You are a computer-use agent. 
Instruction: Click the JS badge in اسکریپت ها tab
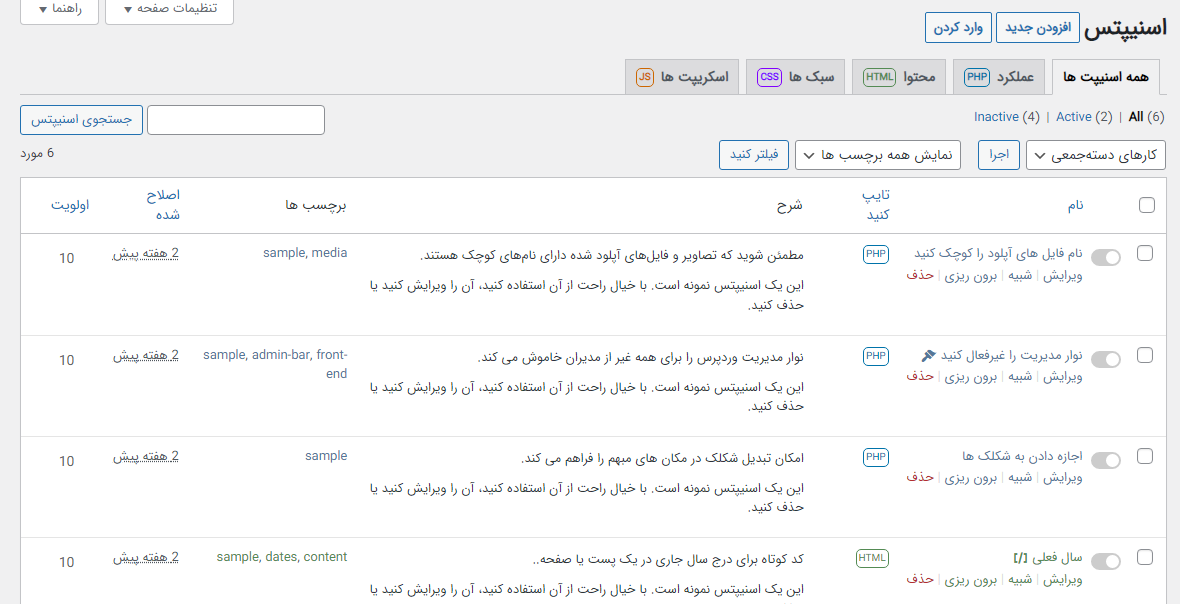click(645, 77)
